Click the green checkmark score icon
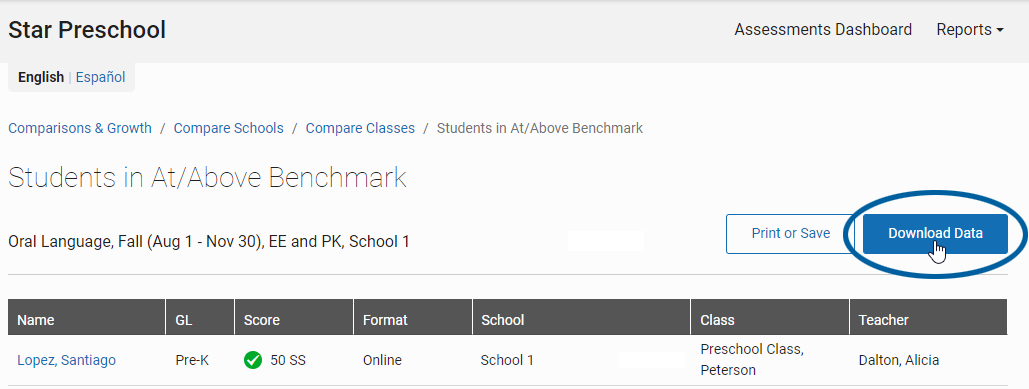This screenshot has width=1029, height=389. click(253, 360)
